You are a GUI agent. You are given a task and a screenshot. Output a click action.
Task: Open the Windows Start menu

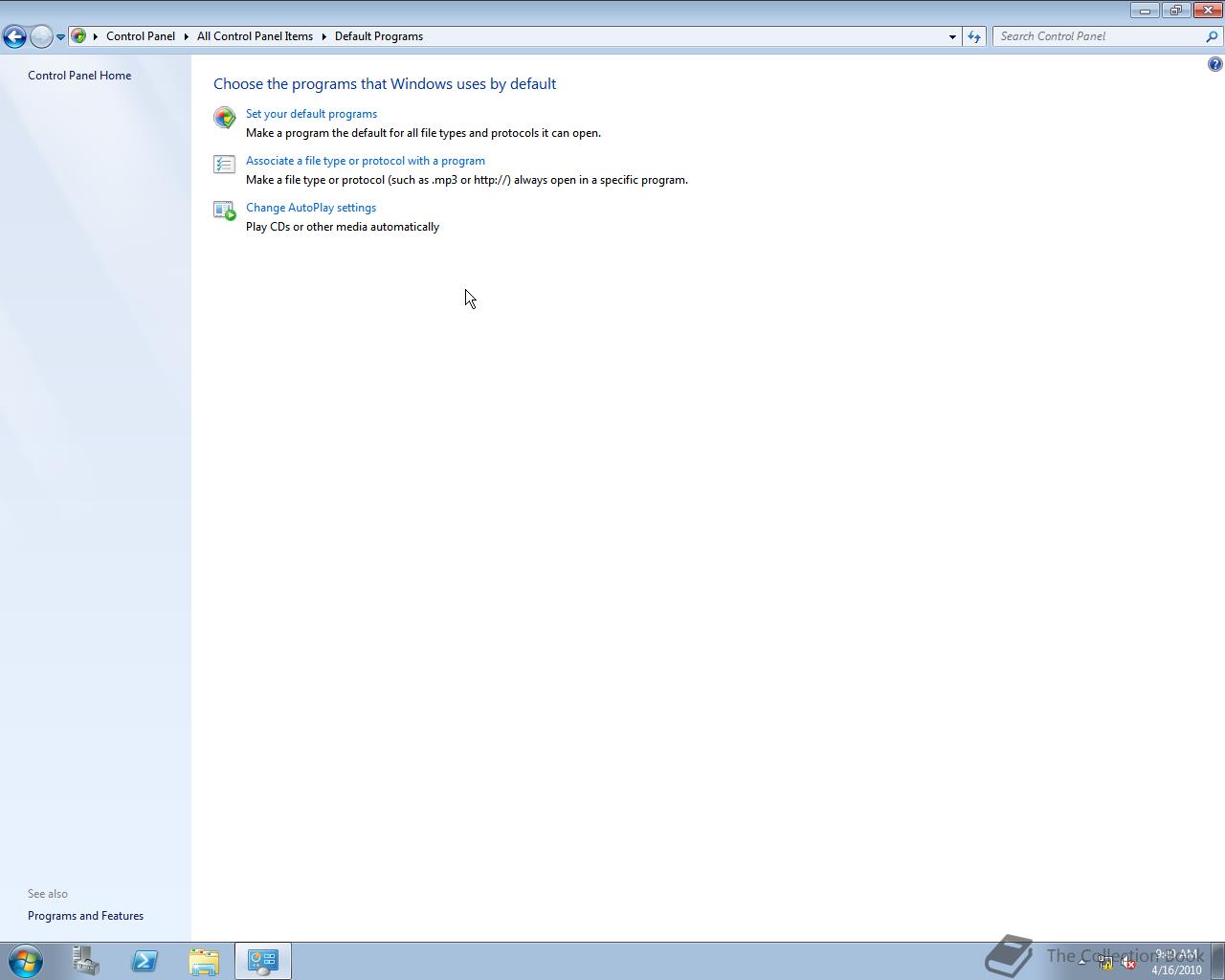click(x=25, y=961)
